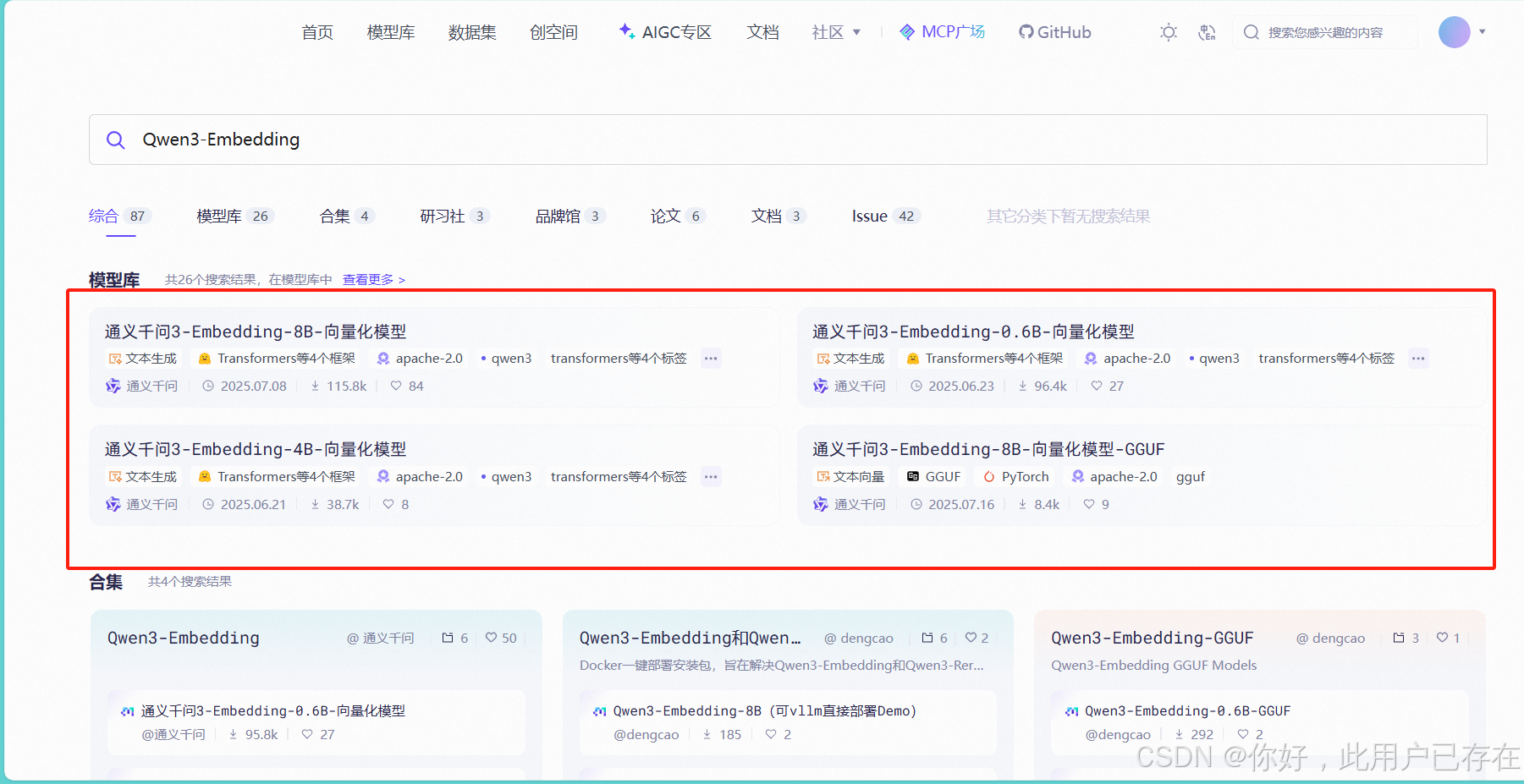This screenshot has width=1524, height=784.
Task: Click the download icon beside 96.4k
Action: point(1022,386)
